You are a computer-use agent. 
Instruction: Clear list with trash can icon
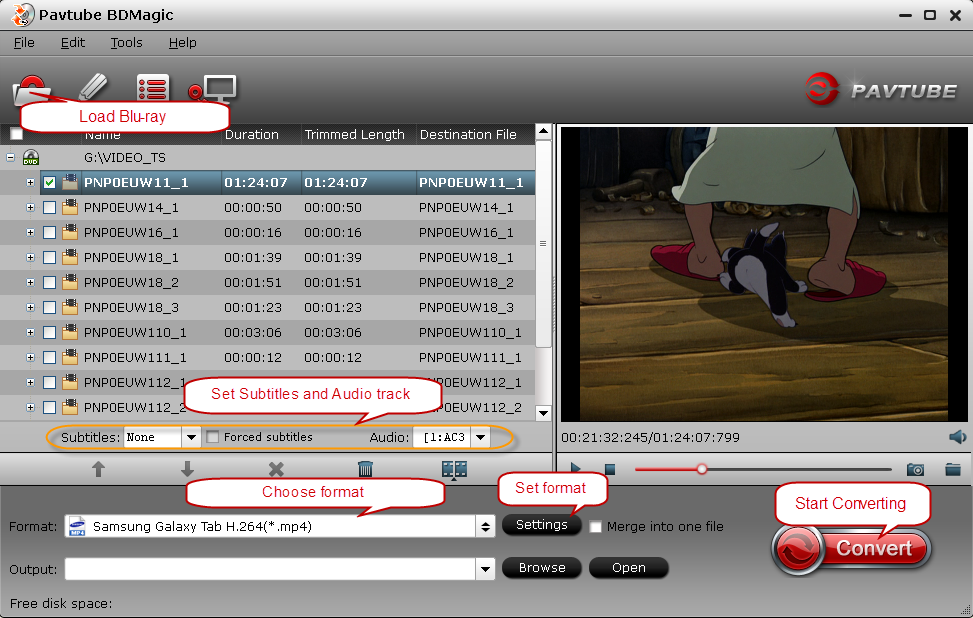click(x=365, y=469)
